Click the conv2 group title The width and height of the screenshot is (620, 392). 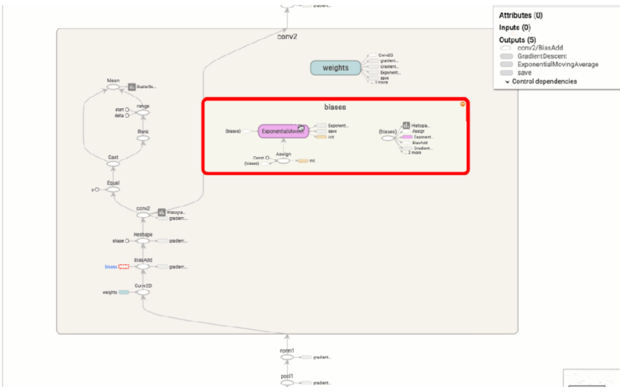[x=287, y=36]
